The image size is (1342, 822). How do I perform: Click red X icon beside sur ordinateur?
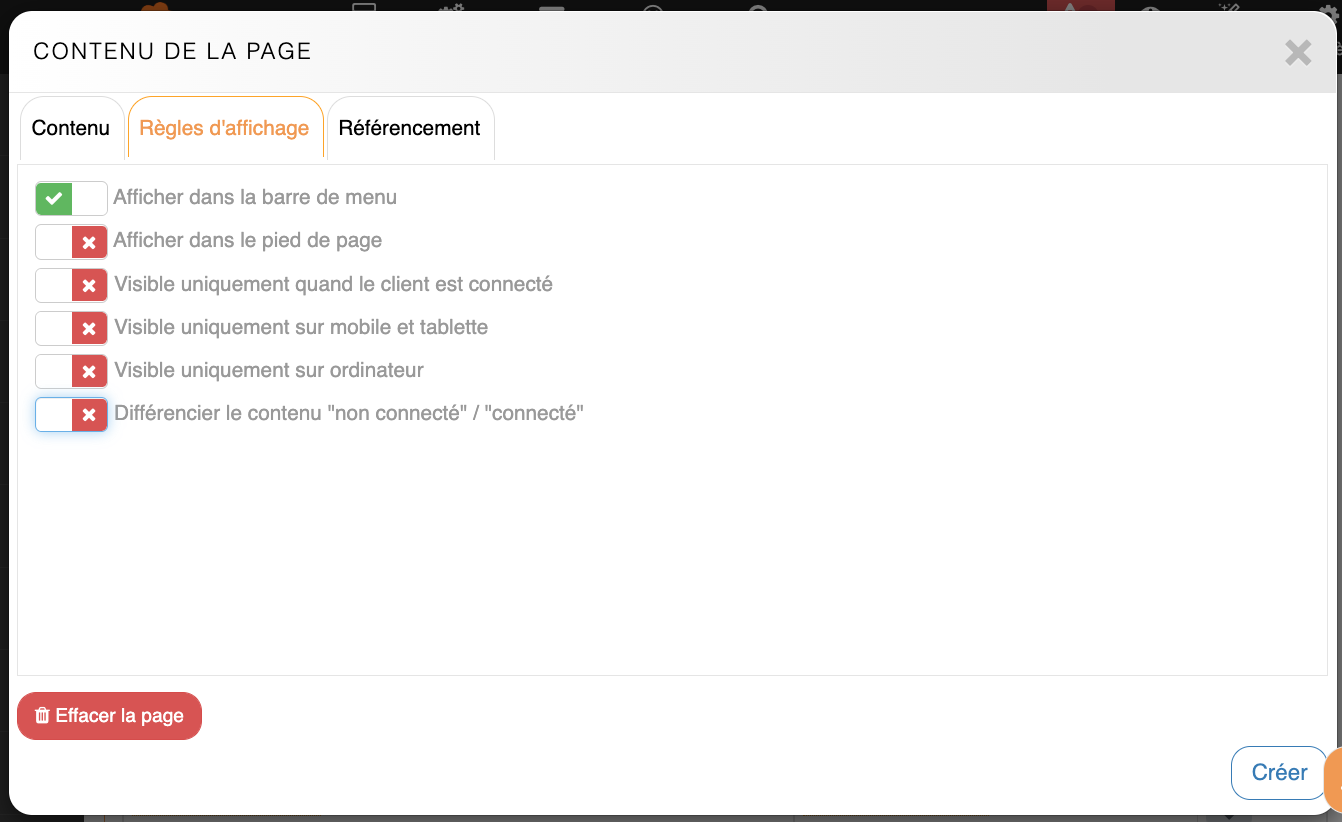(89, 371)
